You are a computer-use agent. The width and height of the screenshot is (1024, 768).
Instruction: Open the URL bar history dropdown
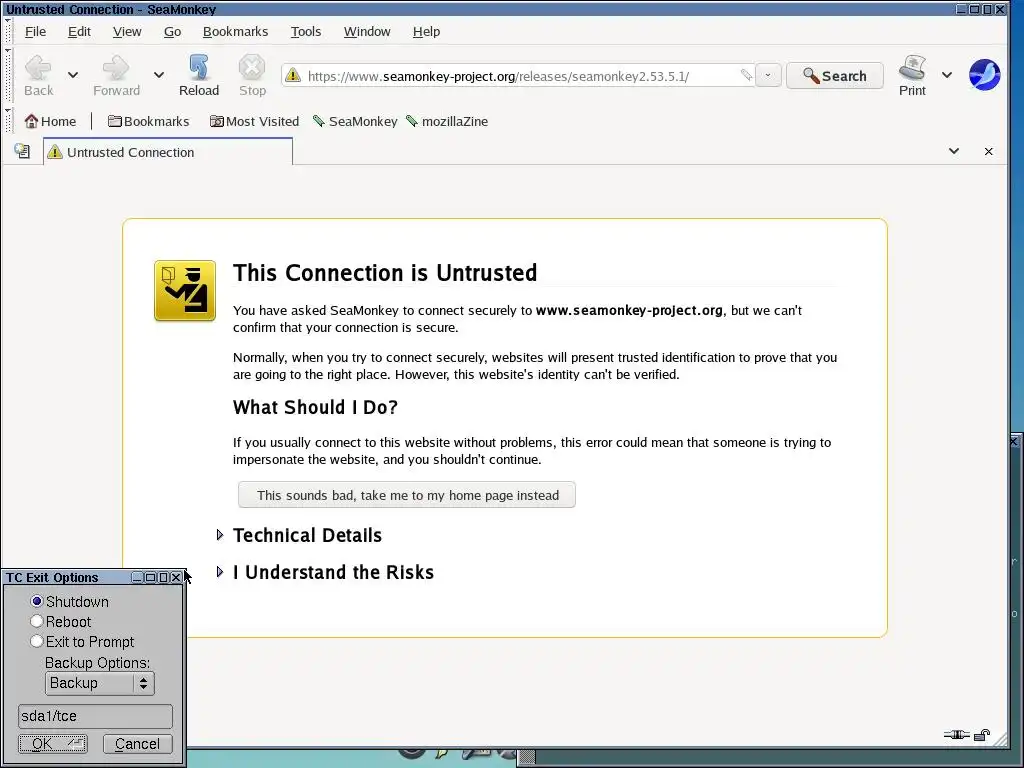768,75
